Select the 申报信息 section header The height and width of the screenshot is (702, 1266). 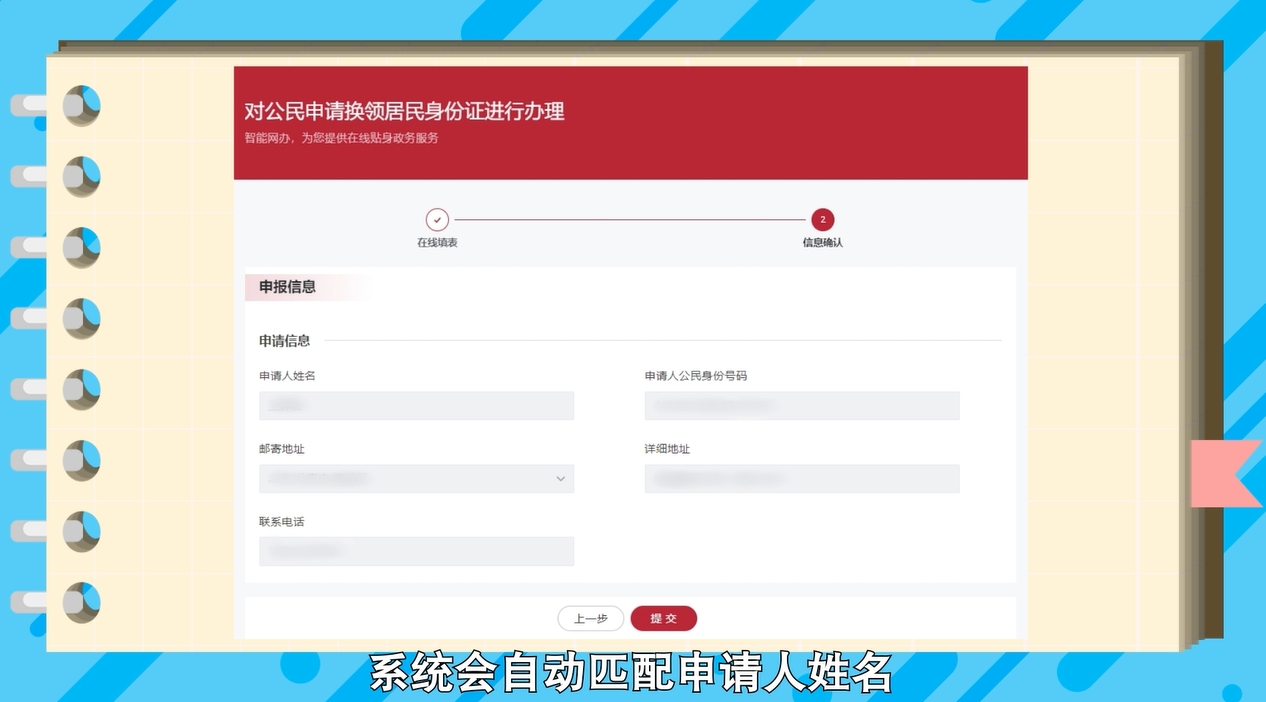point(290,288)
